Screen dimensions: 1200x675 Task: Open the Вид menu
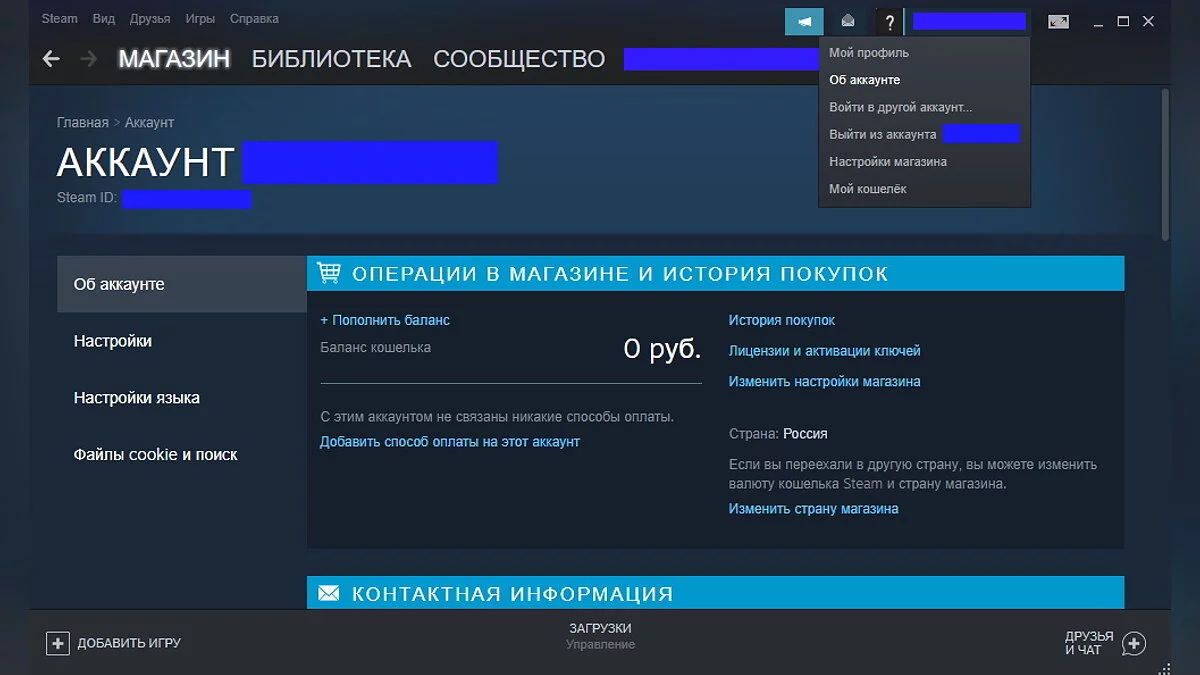(104, 19)
